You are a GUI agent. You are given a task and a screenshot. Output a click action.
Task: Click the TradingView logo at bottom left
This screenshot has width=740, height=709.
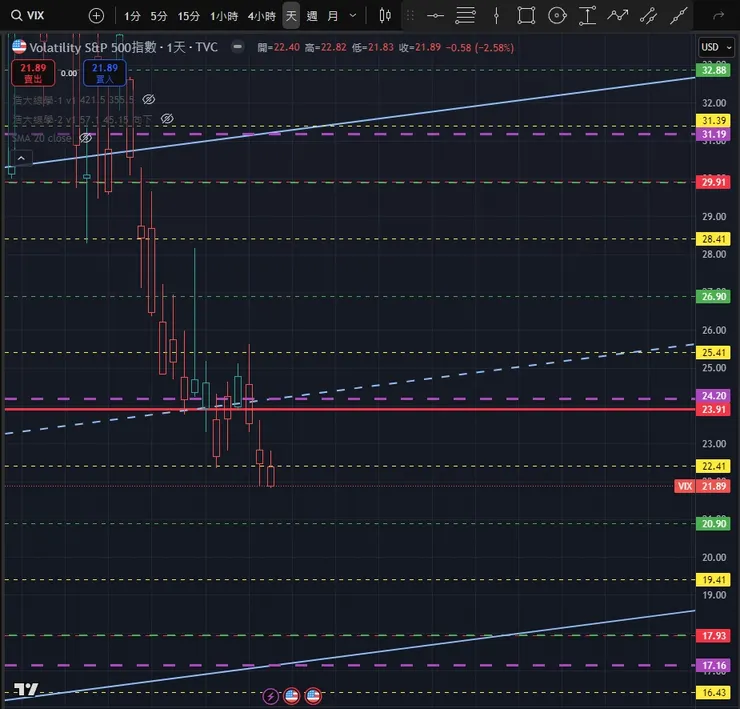[x=25, y=690]
